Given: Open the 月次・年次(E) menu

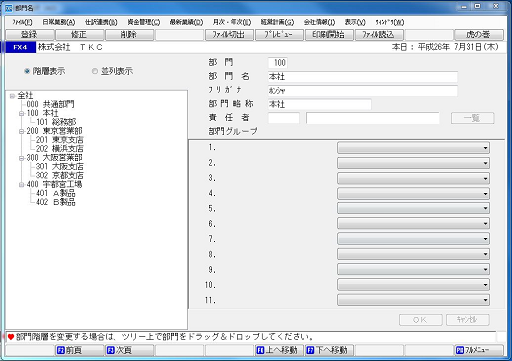Looking at the screenshot, I should [x=232, y=22].
